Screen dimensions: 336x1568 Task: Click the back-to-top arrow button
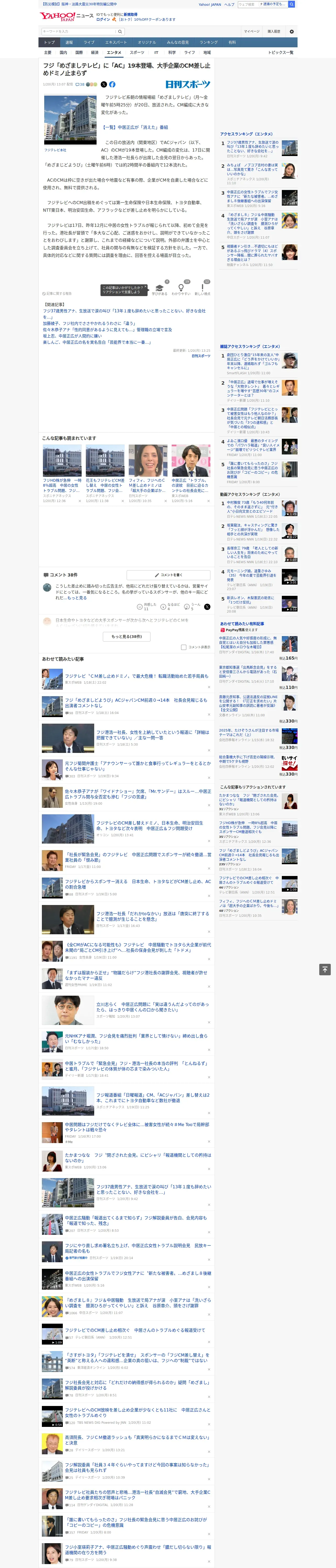pos(325,970)
